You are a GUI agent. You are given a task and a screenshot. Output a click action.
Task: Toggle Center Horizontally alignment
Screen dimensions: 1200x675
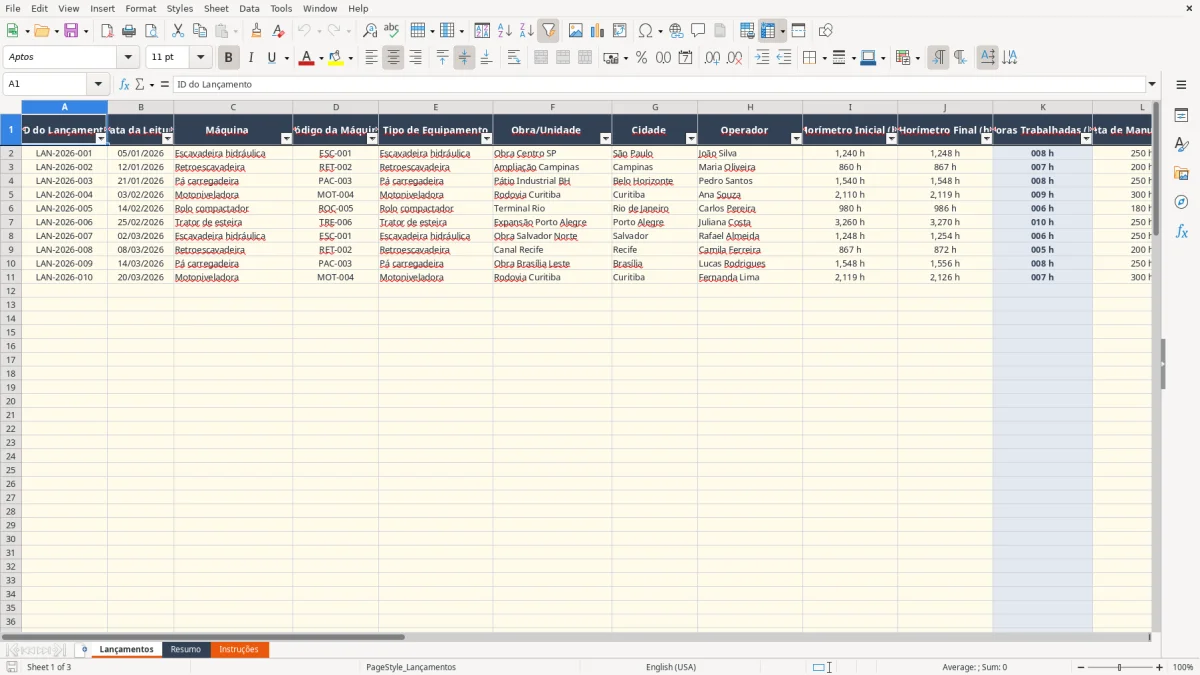393,58
